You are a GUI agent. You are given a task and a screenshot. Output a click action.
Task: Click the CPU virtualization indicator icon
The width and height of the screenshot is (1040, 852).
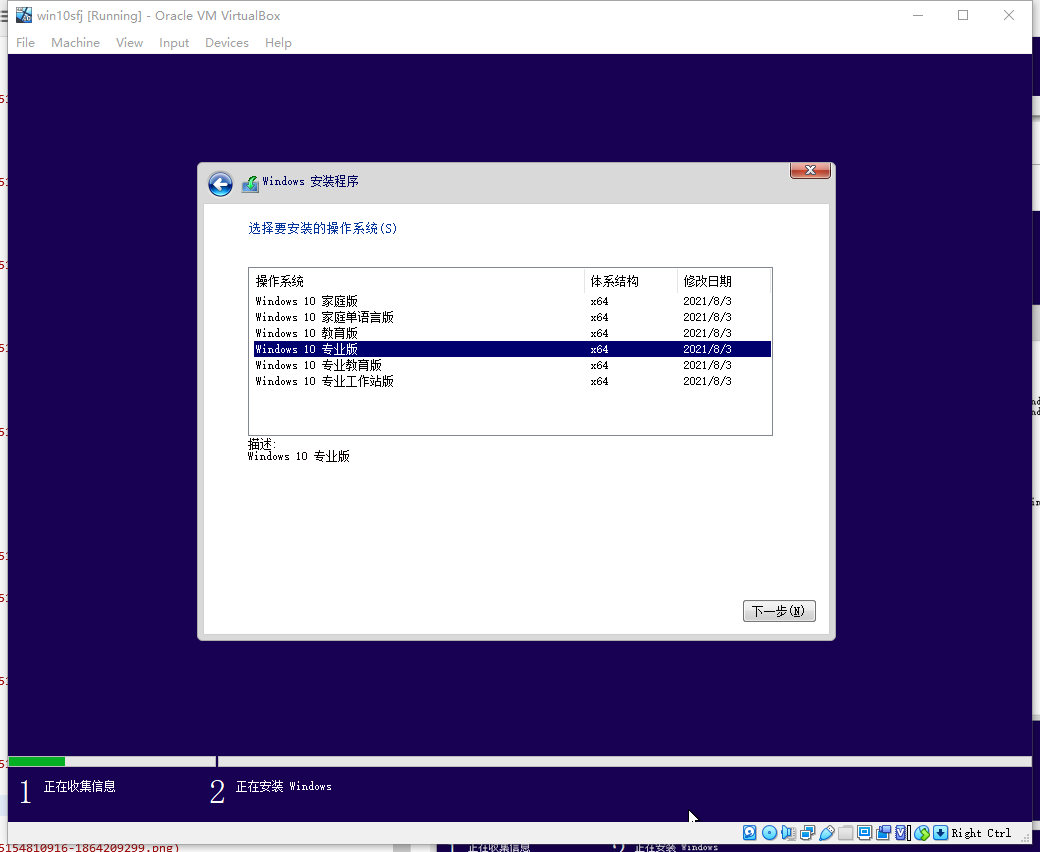902,833
